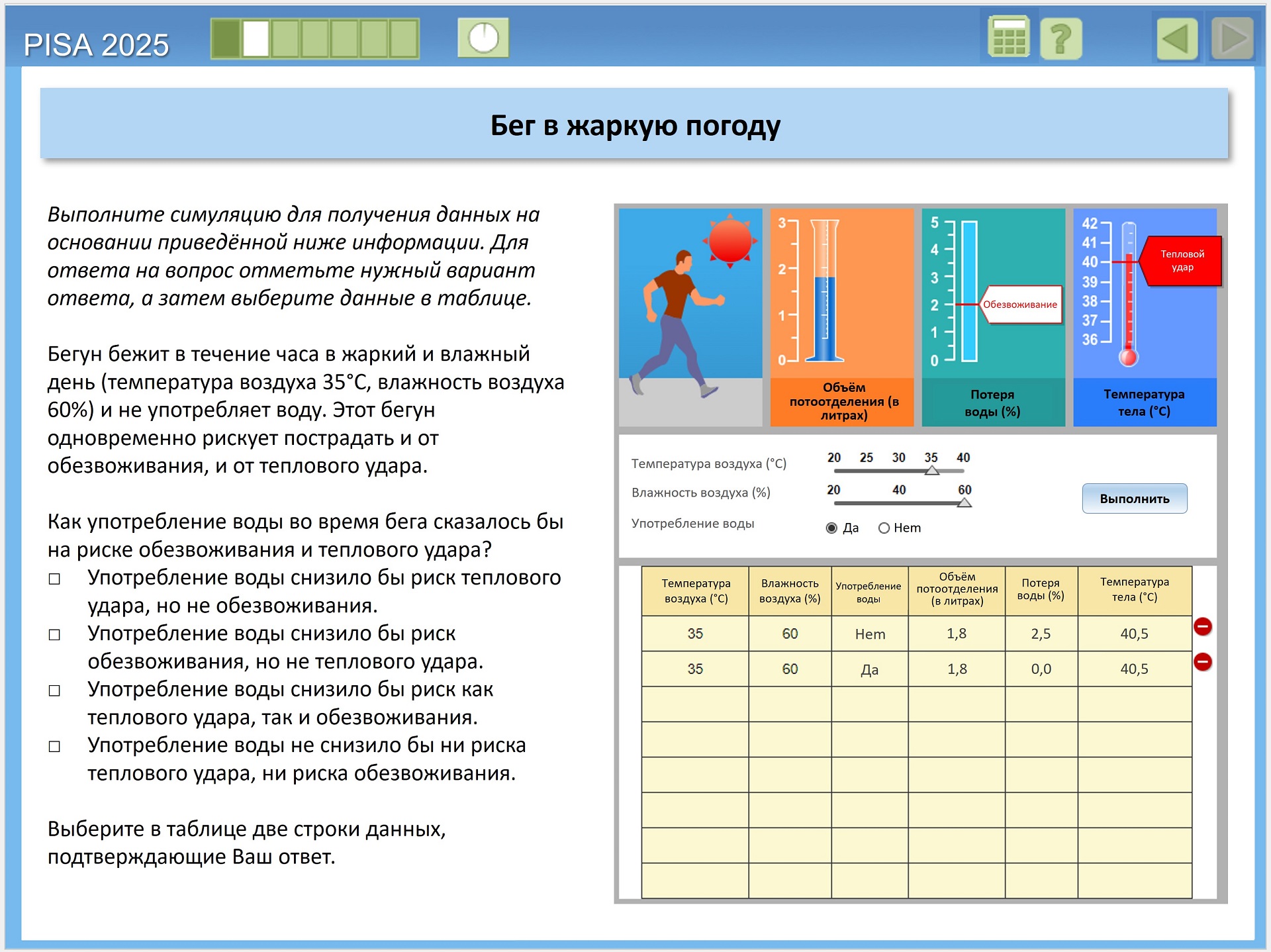Set air humidity slider to 40
Image resolution: width=1271 pixels, height=952 pixels.
[899, 503]
